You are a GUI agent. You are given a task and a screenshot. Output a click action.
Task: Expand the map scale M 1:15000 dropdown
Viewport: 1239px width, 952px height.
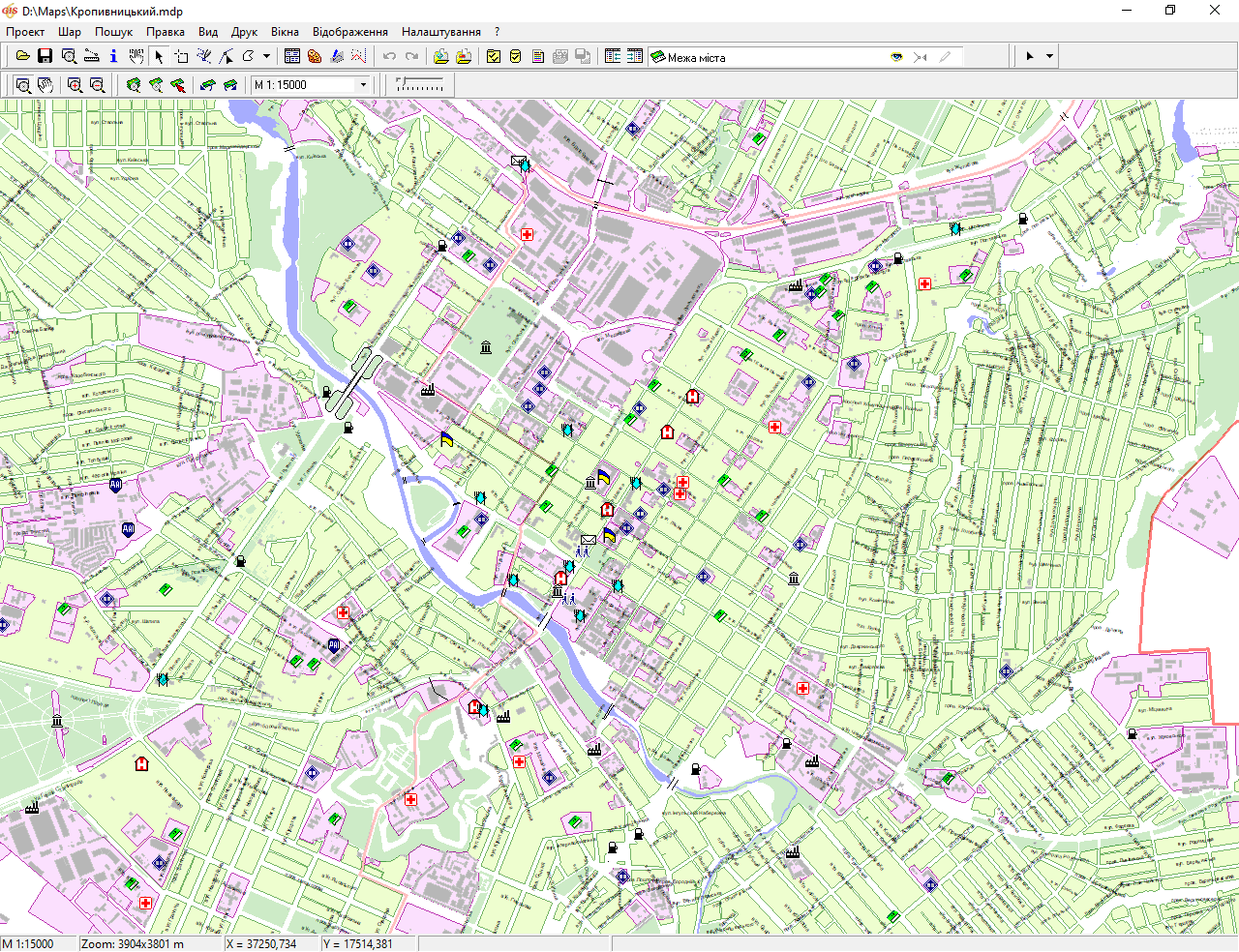coord(364,85)
